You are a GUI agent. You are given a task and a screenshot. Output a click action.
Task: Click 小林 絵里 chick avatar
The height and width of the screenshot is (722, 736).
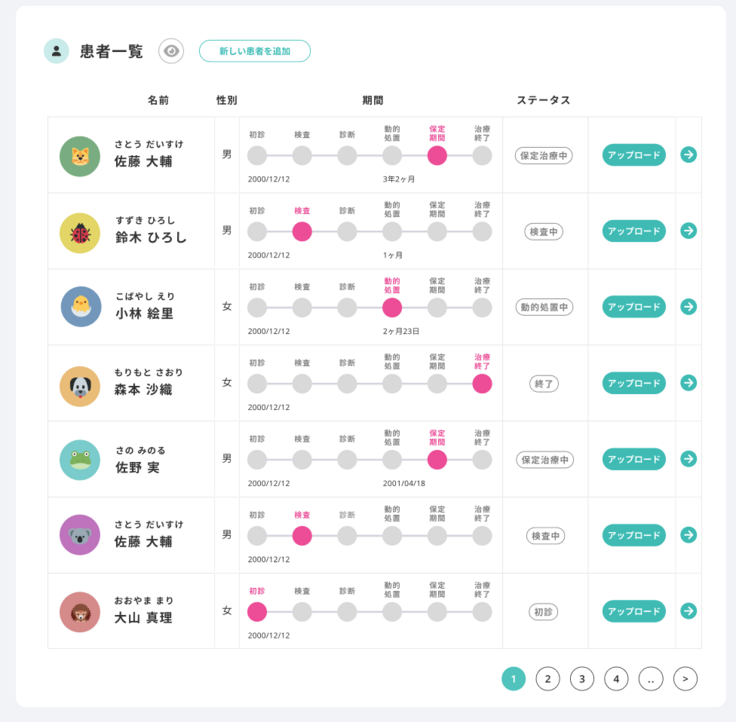click(x=80, y=307)
